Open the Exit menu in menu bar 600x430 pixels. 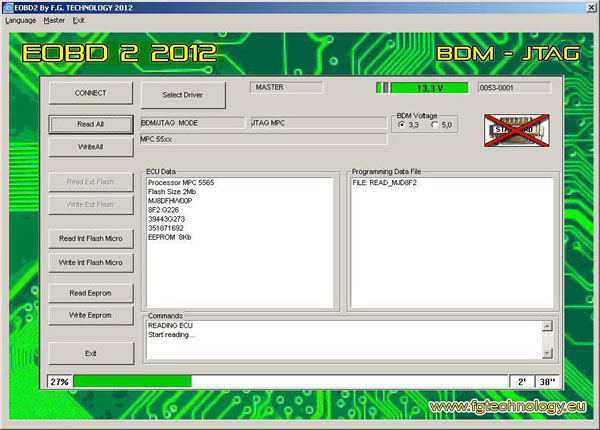coord(78,20)
